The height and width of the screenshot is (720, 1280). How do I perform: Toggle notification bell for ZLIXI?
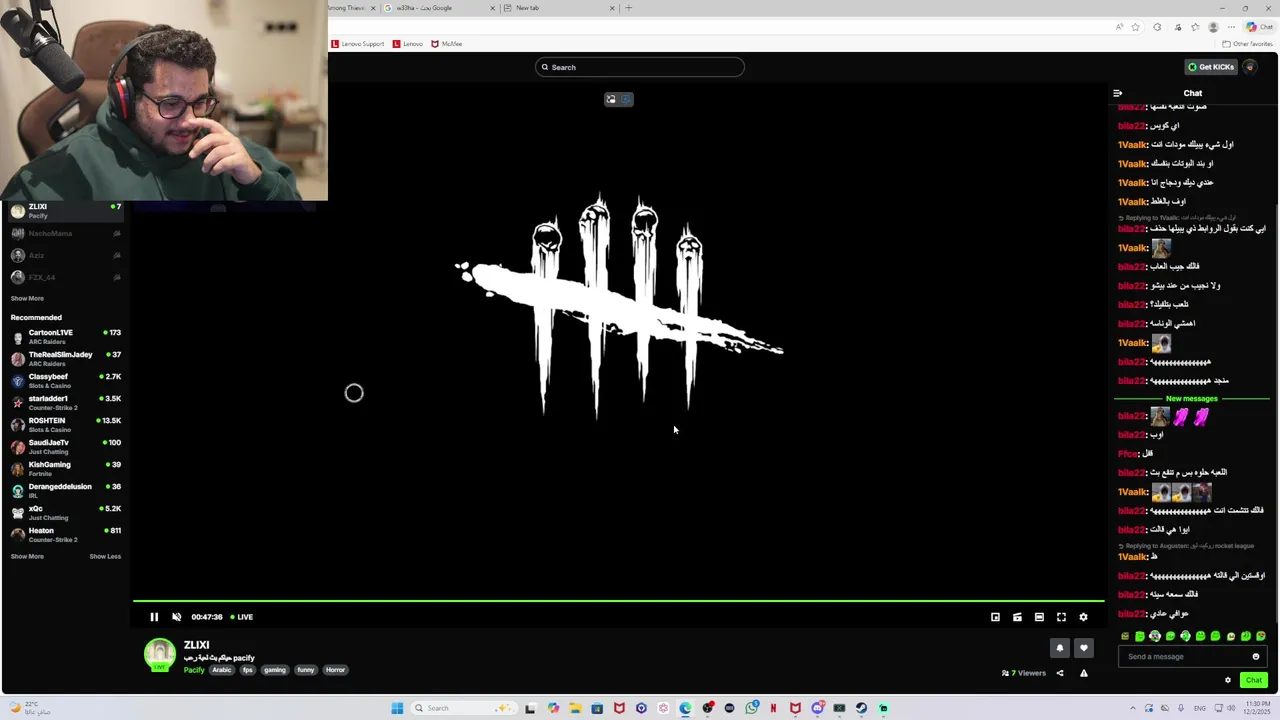1060,648
